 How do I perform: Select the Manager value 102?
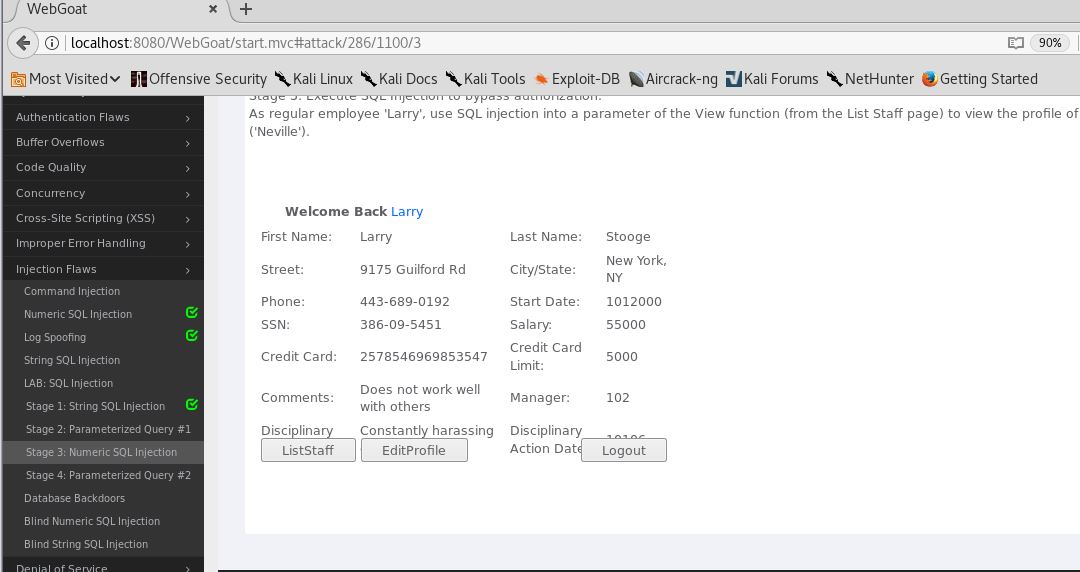(x=618, y=398)
